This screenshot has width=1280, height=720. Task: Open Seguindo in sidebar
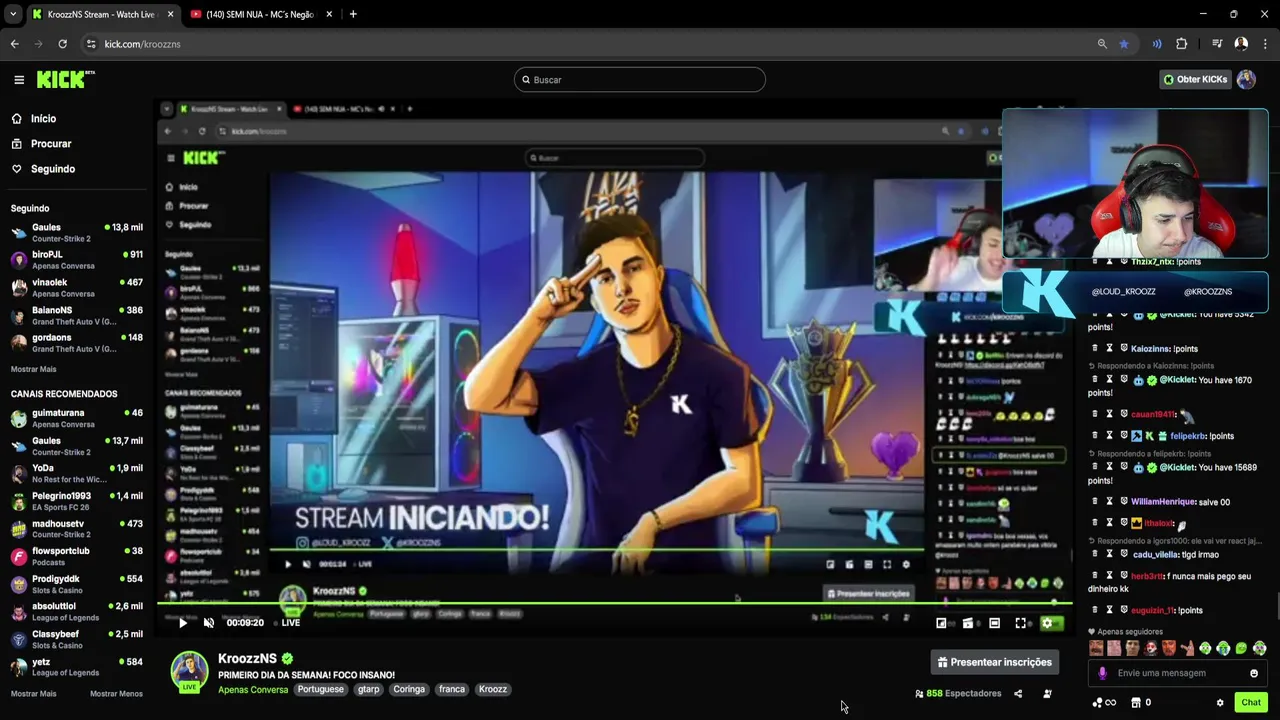[43, 169]
